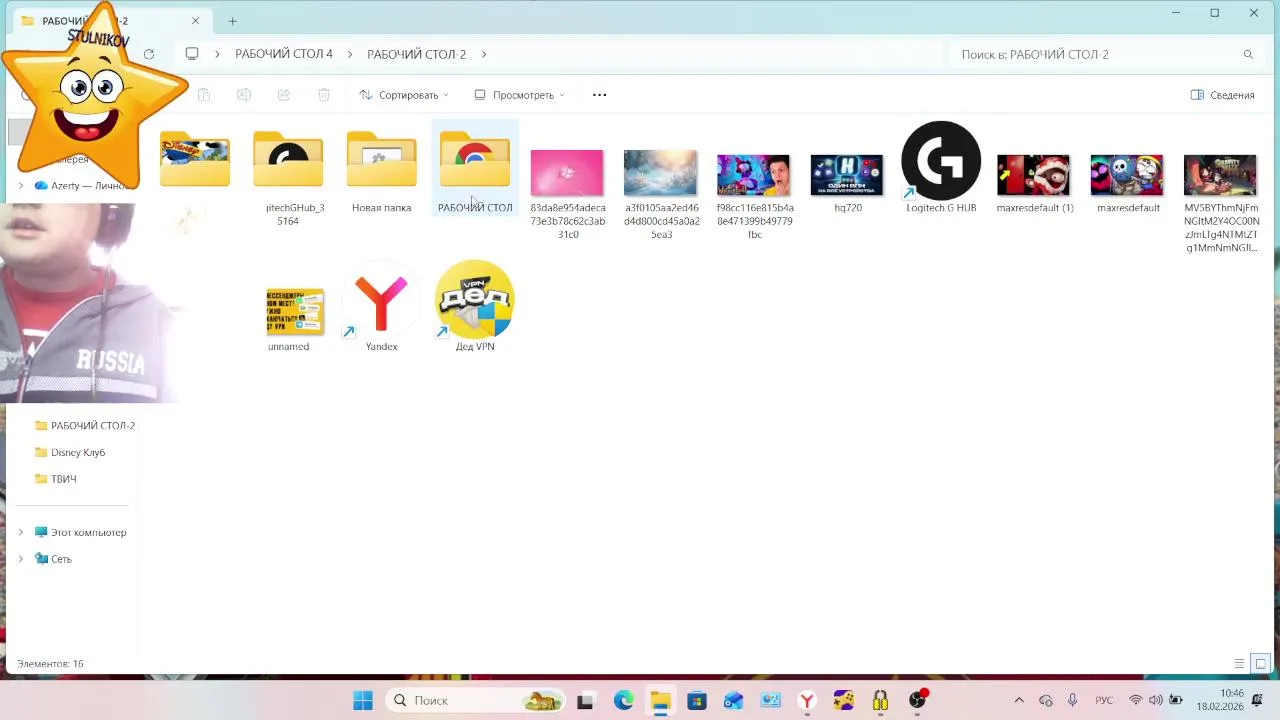
Task: Switch to details list view in status bar
Action: pos(1239,664)
